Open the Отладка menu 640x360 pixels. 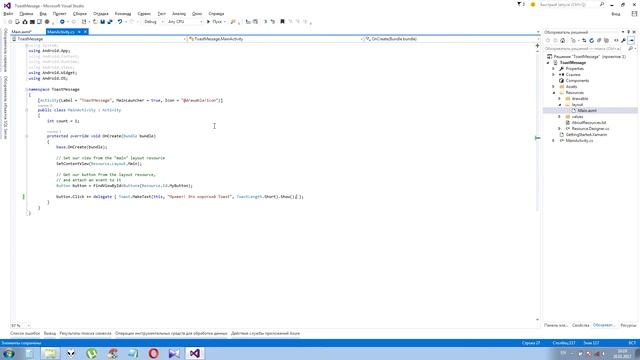click(101, 13)
